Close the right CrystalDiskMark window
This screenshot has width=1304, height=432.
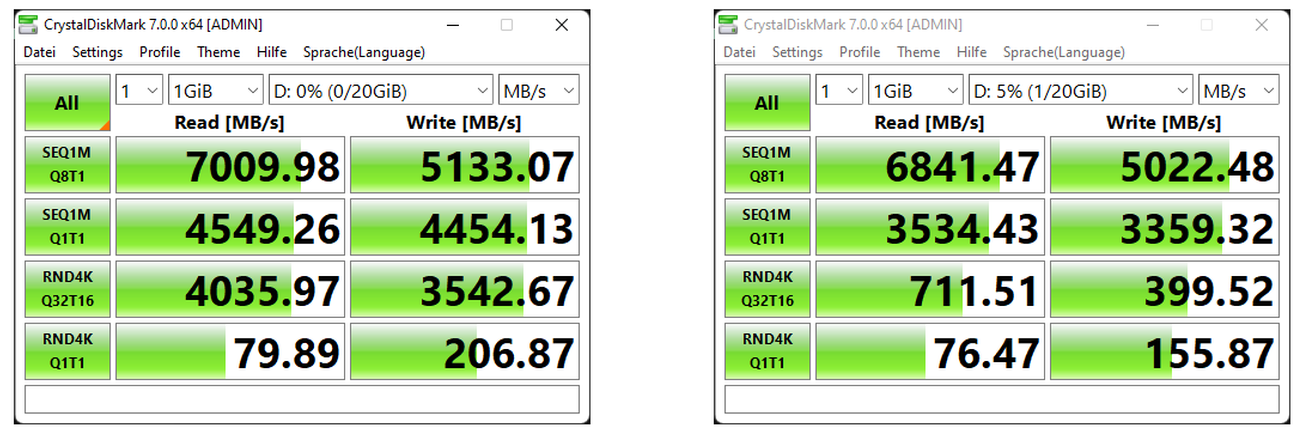coord(1262,24)
